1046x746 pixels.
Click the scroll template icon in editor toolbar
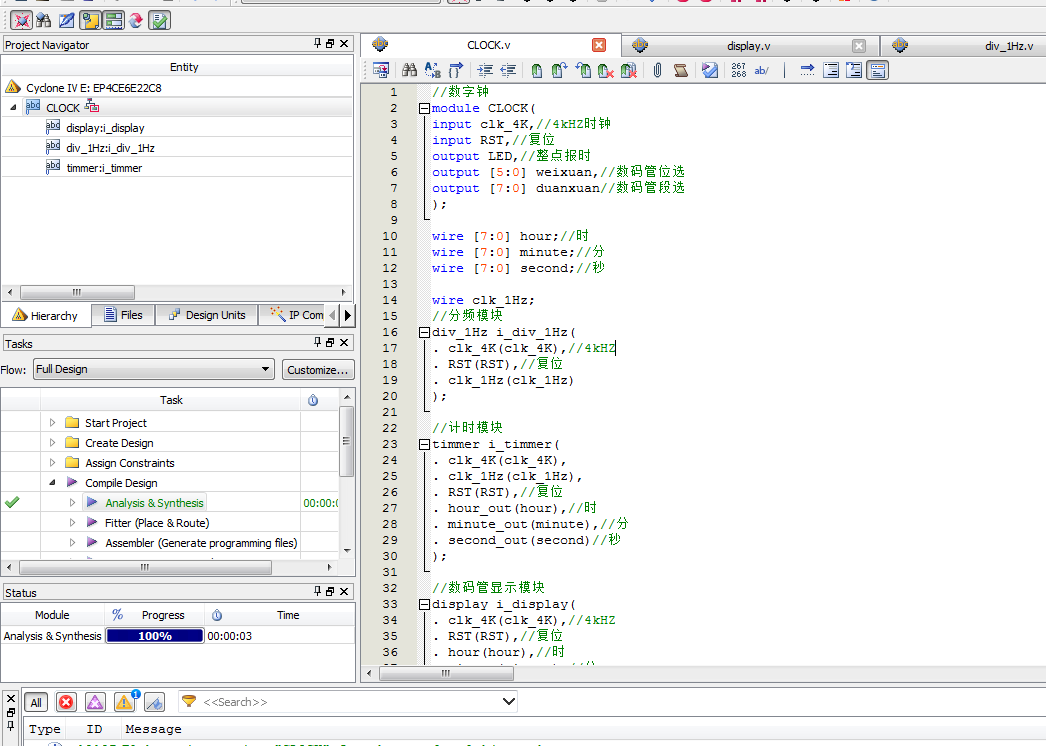(x=680, y=70)
